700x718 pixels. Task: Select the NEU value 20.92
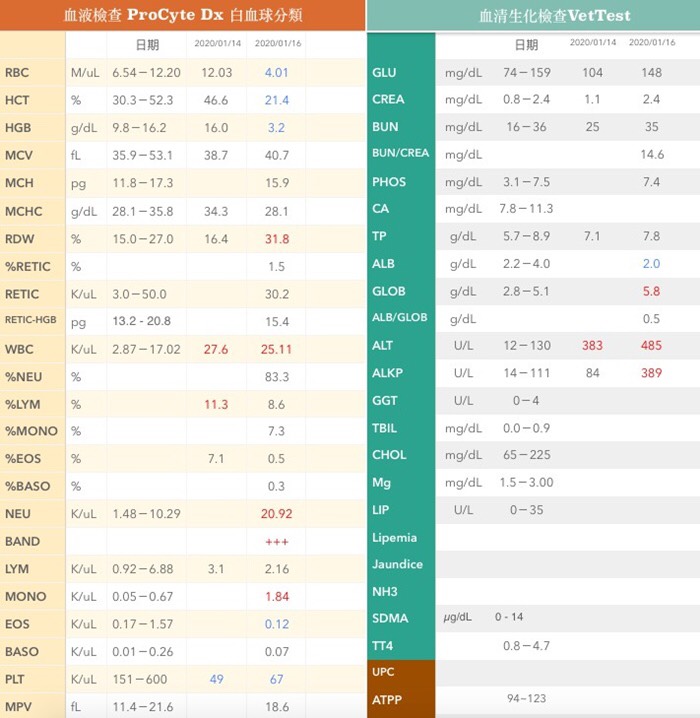tap(276, 514)
